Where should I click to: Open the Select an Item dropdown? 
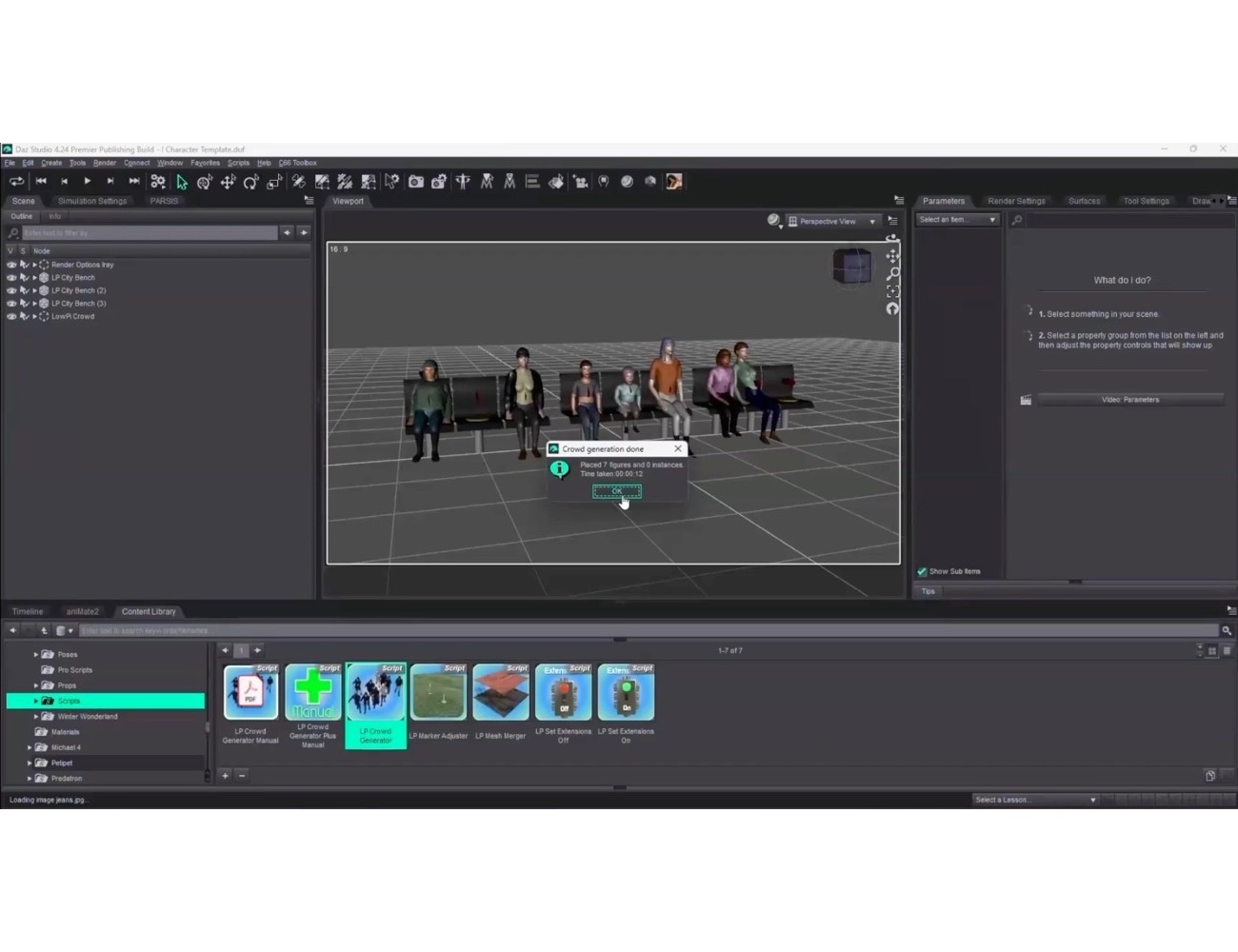click(x=956, y=219)
